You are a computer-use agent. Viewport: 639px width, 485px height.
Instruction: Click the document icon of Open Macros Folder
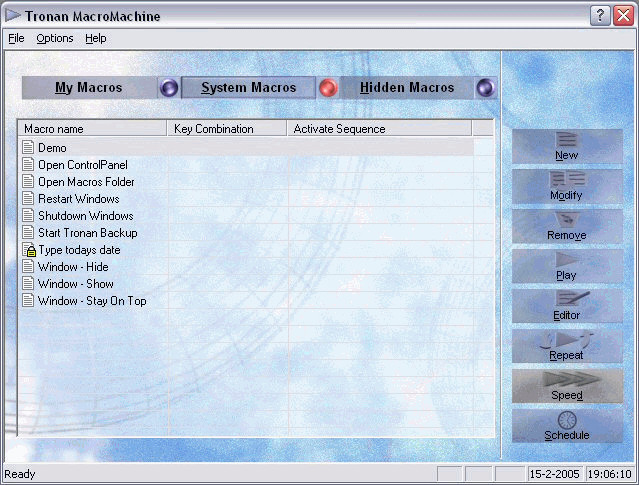(x=28, y=182)
